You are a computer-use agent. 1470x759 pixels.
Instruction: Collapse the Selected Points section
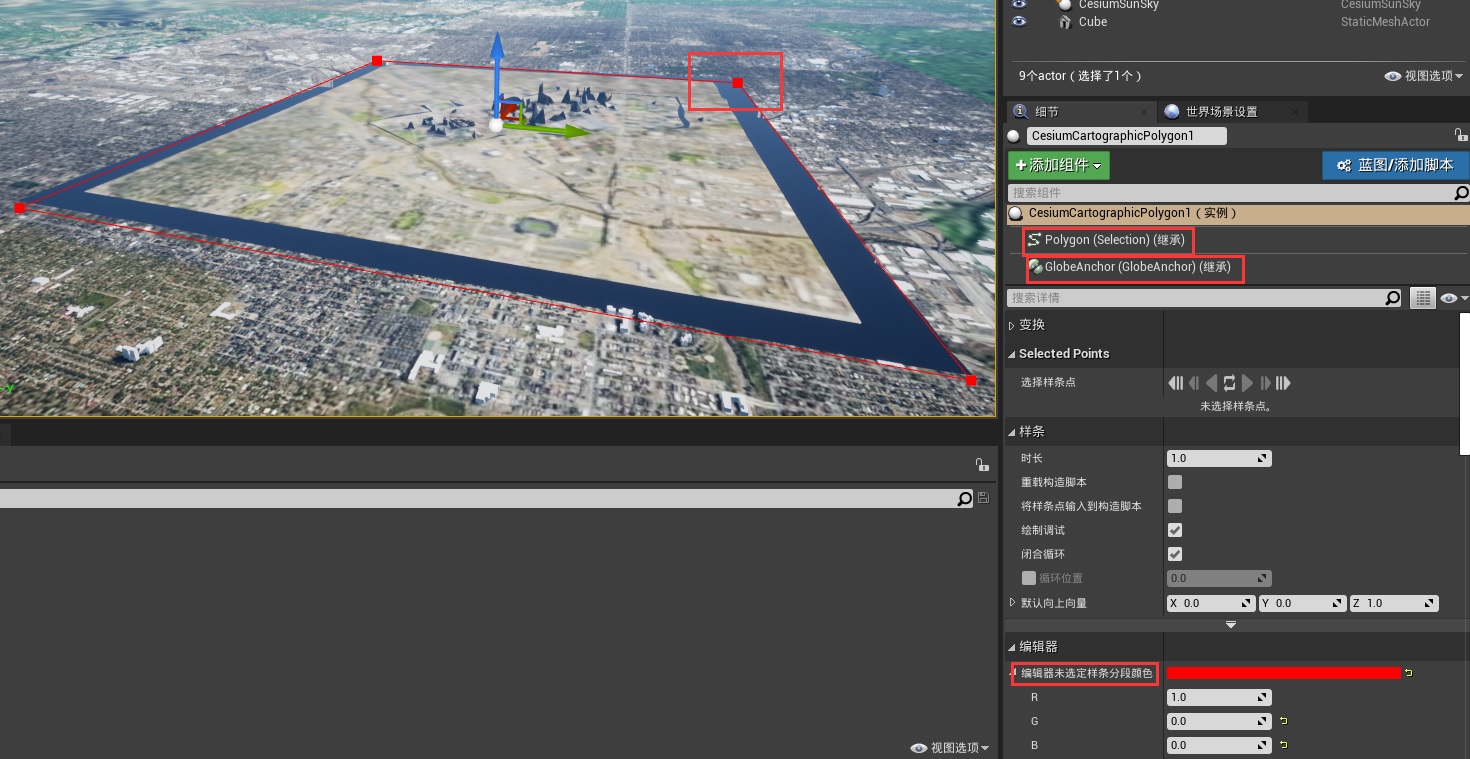[1012, 354]
